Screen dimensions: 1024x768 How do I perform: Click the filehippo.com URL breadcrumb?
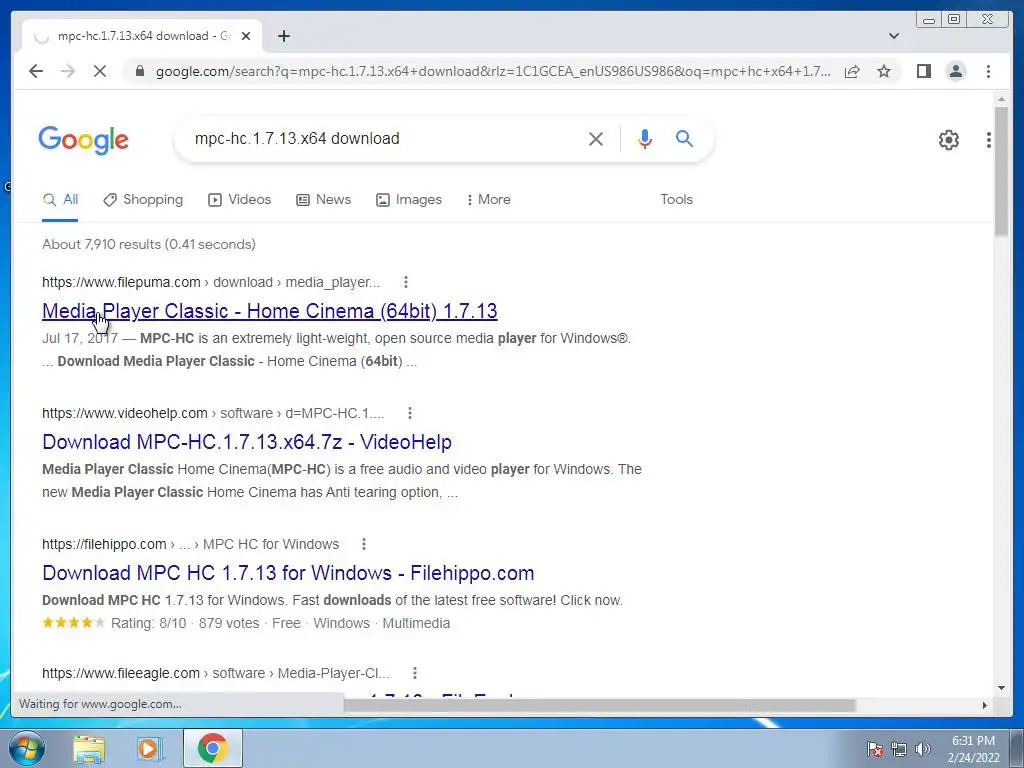190,544
